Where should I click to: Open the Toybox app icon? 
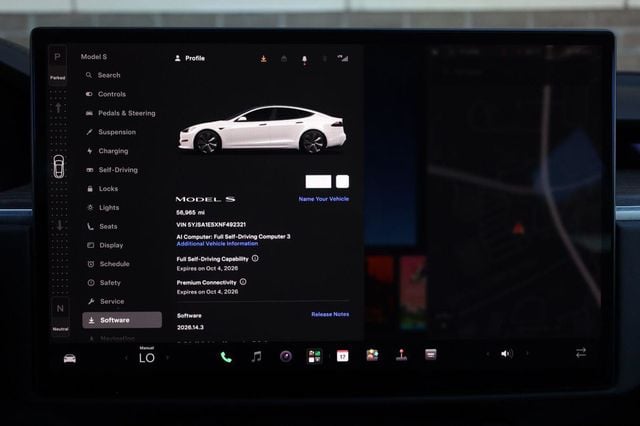pyautogui.click(x=372, y=355)
